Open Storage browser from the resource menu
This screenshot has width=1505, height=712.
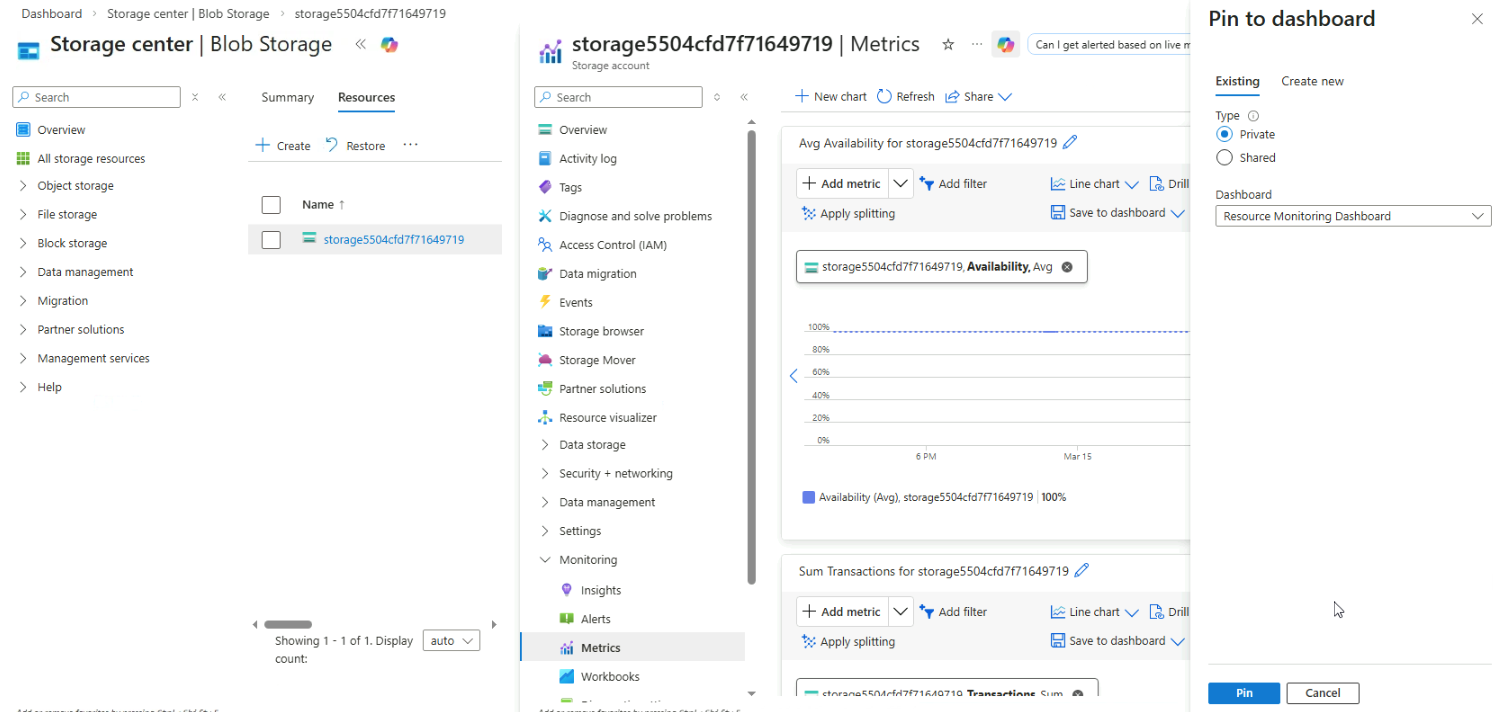point(601,331)
